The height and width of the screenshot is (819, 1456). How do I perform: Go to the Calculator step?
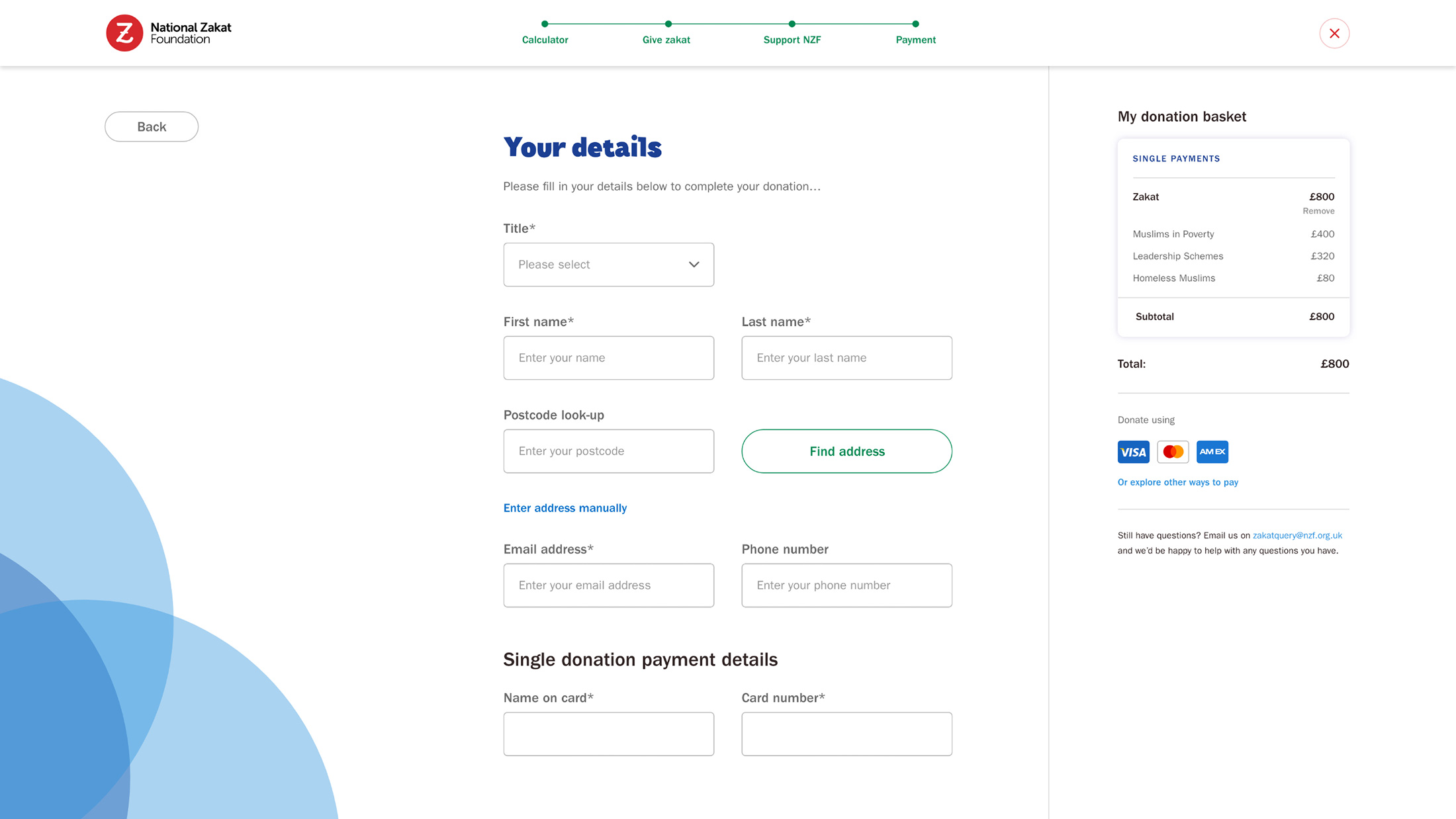pos(545,40)
